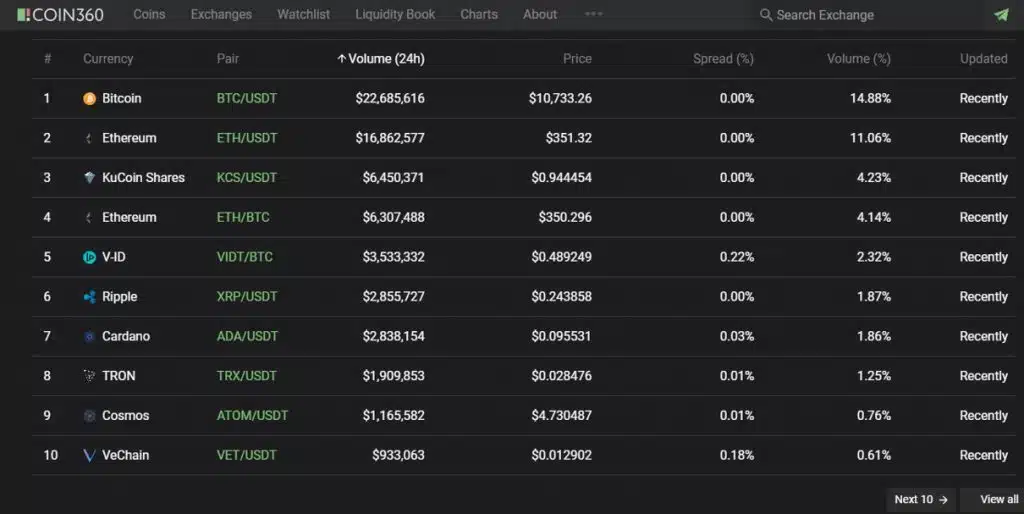Click the Ripple coin icon
1024x514 pixels.
[89, 297]
